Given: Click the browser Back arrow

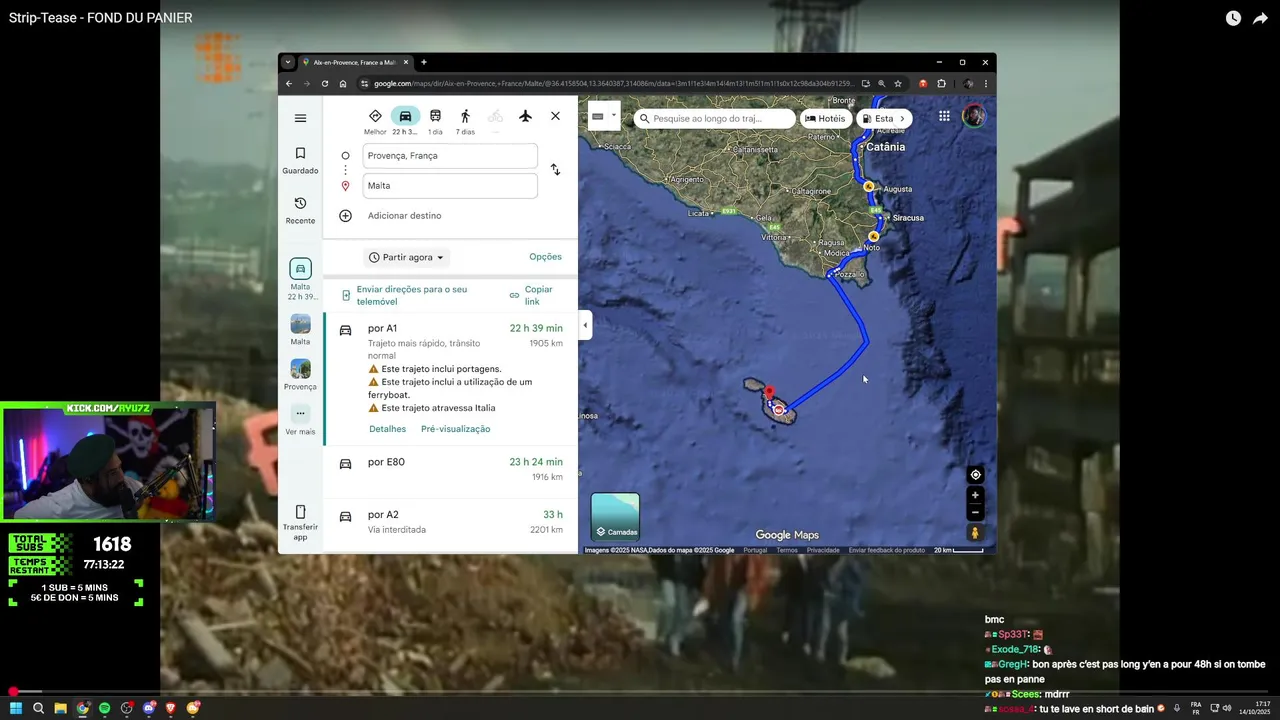Looking at the screenshot, I should pyautogui.click(x=290, y=84).
